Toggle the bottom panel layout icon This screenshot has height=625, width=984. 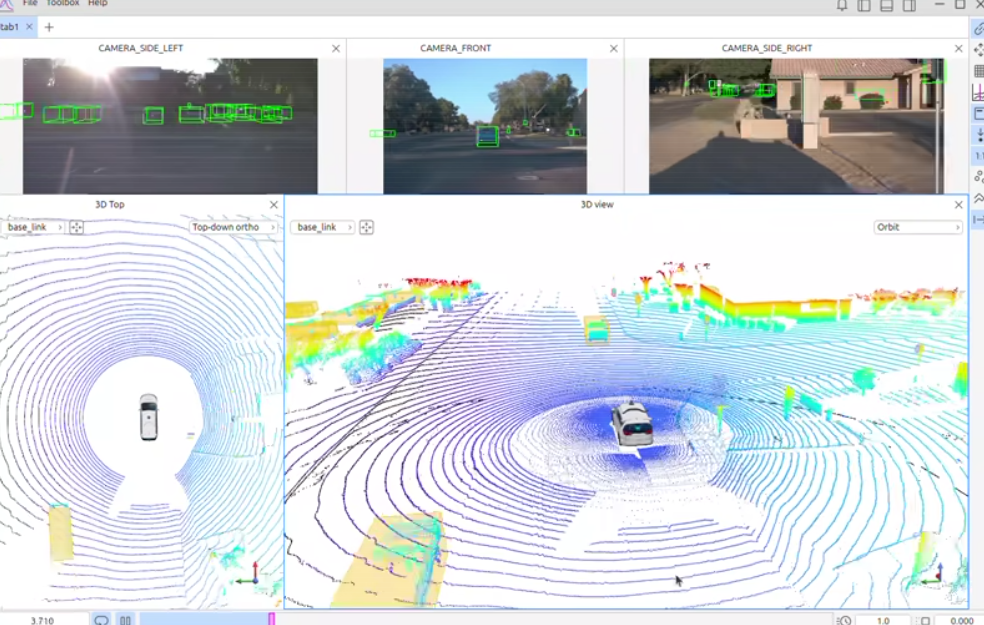(x=887, y=5)
